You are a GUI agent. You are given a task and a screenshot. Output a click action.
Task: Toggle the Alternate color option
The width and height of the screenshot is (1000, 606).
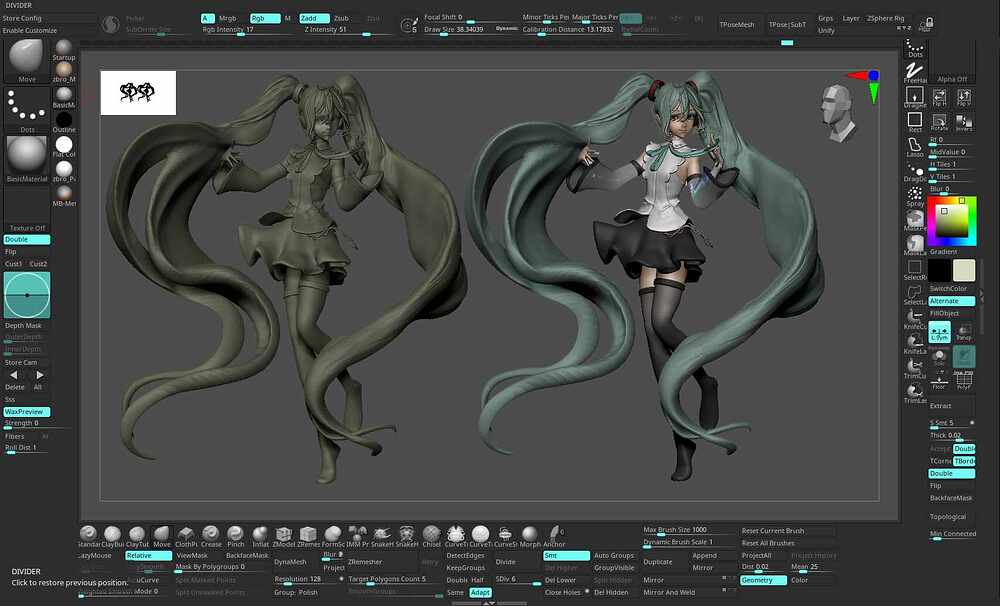point(952,301)
